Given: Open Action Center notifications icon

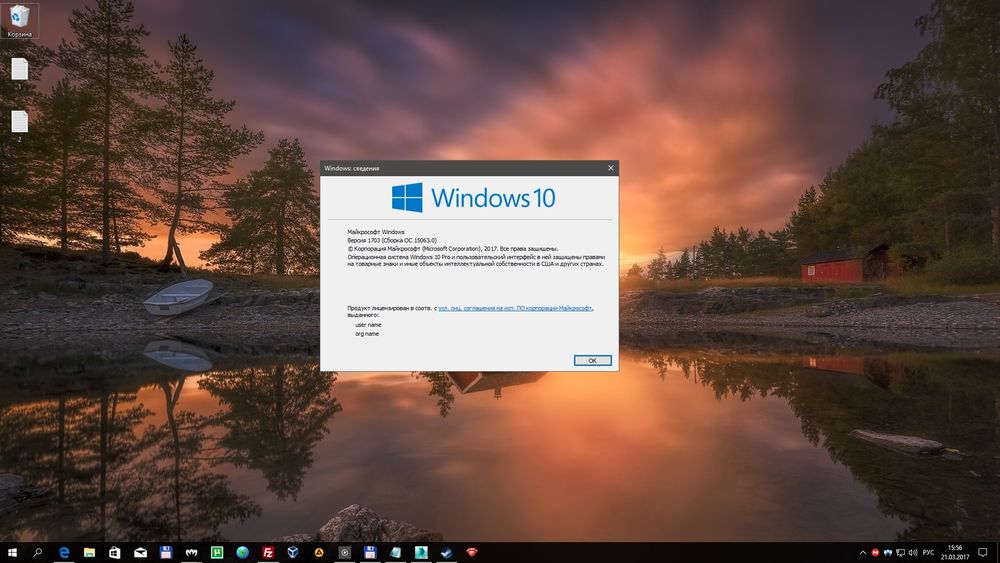Looking at the screenshot, I should tap(983, 552).
